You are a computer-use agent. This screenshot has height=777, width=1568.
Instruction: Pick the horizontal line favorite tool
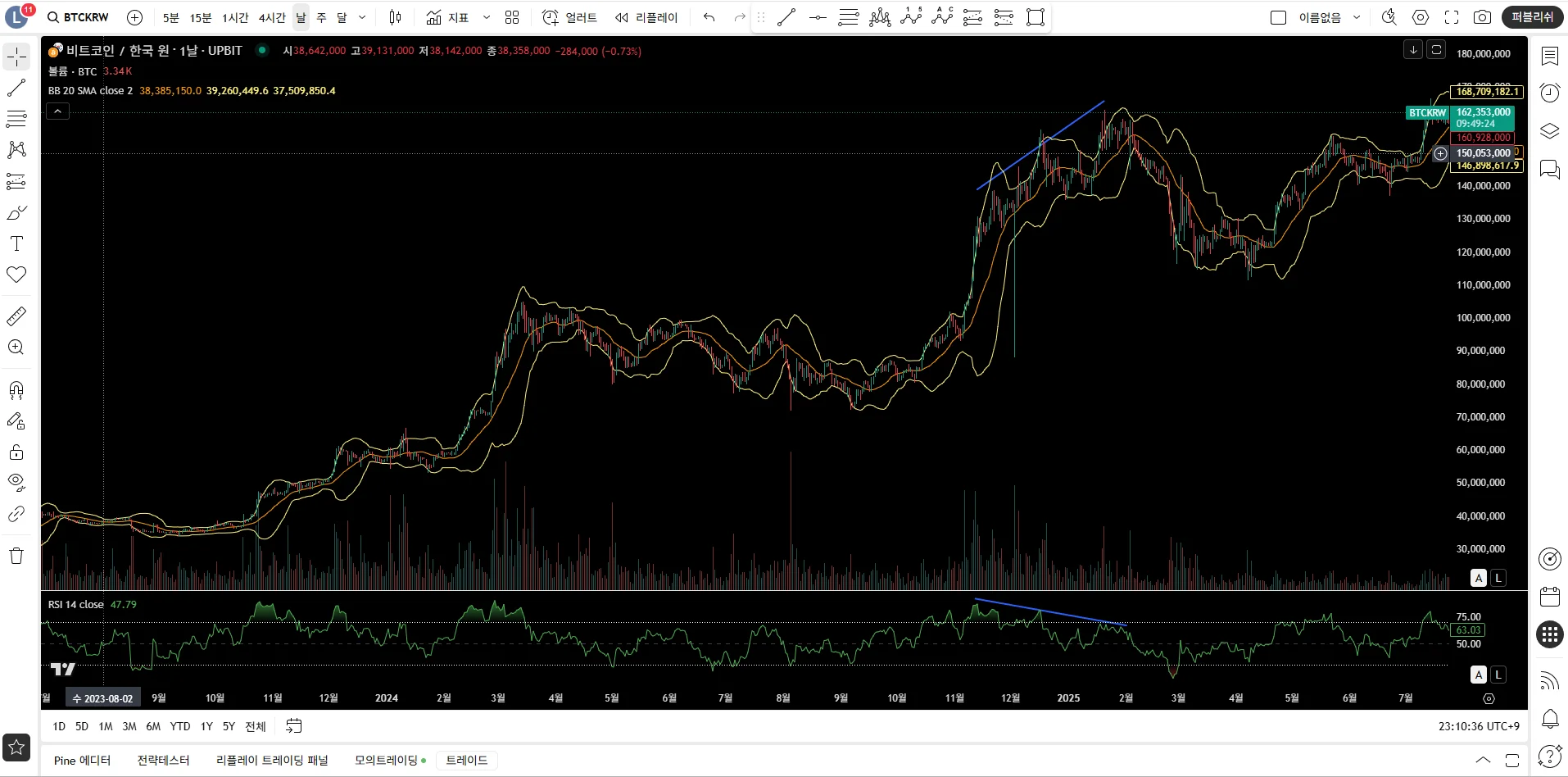click(x=818, y=17)
